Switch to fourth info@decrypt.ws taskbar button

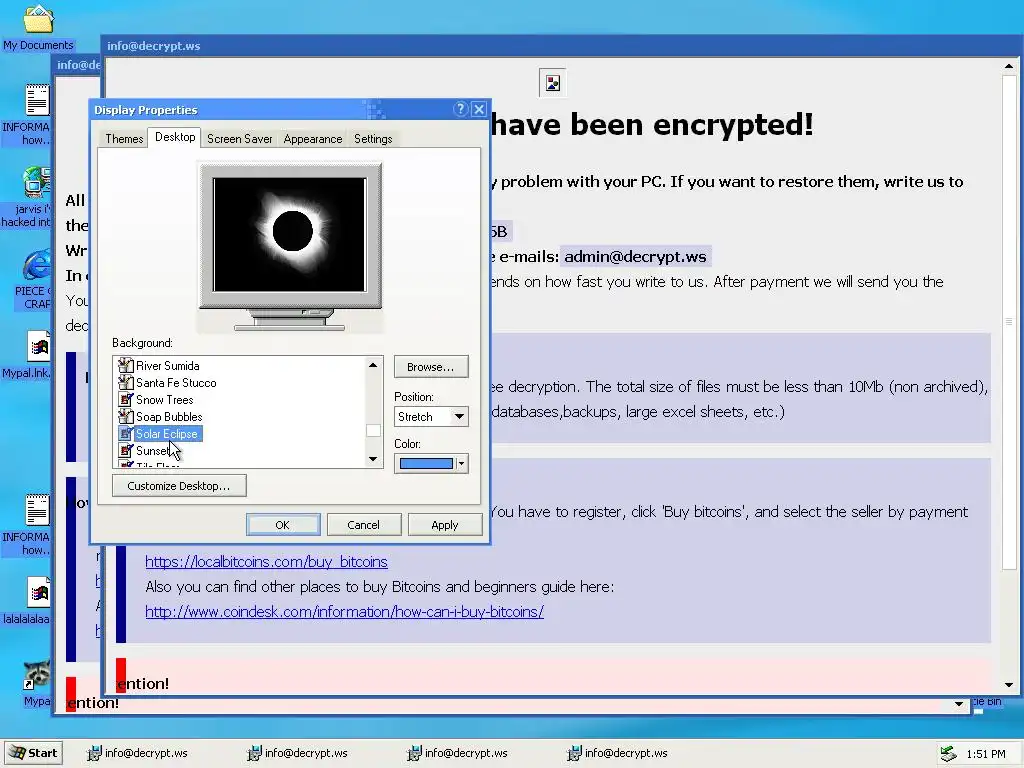(x=618, y=753)
